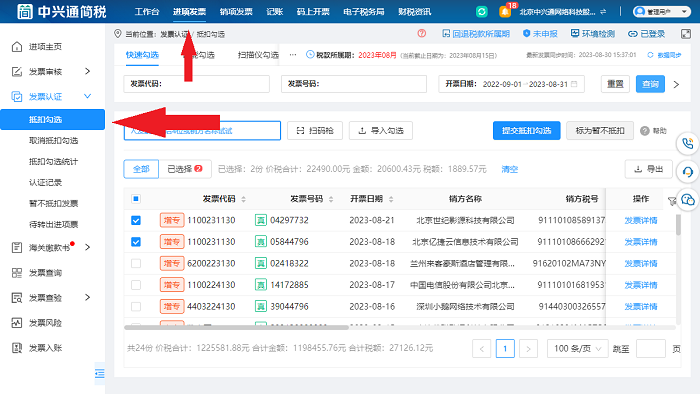The image size is (700, 394).
Task: Sort by 发票代码 column
Action: point(244,199)
